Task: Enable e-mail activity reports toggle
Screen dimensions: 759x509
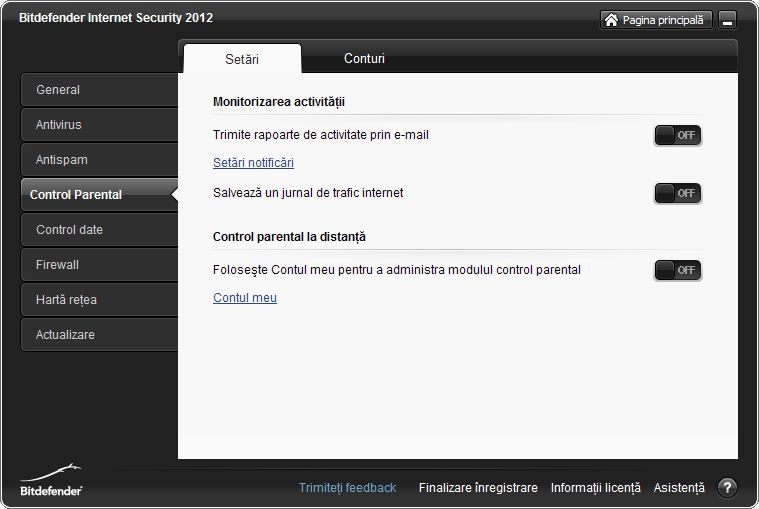Action: point(678,136)
